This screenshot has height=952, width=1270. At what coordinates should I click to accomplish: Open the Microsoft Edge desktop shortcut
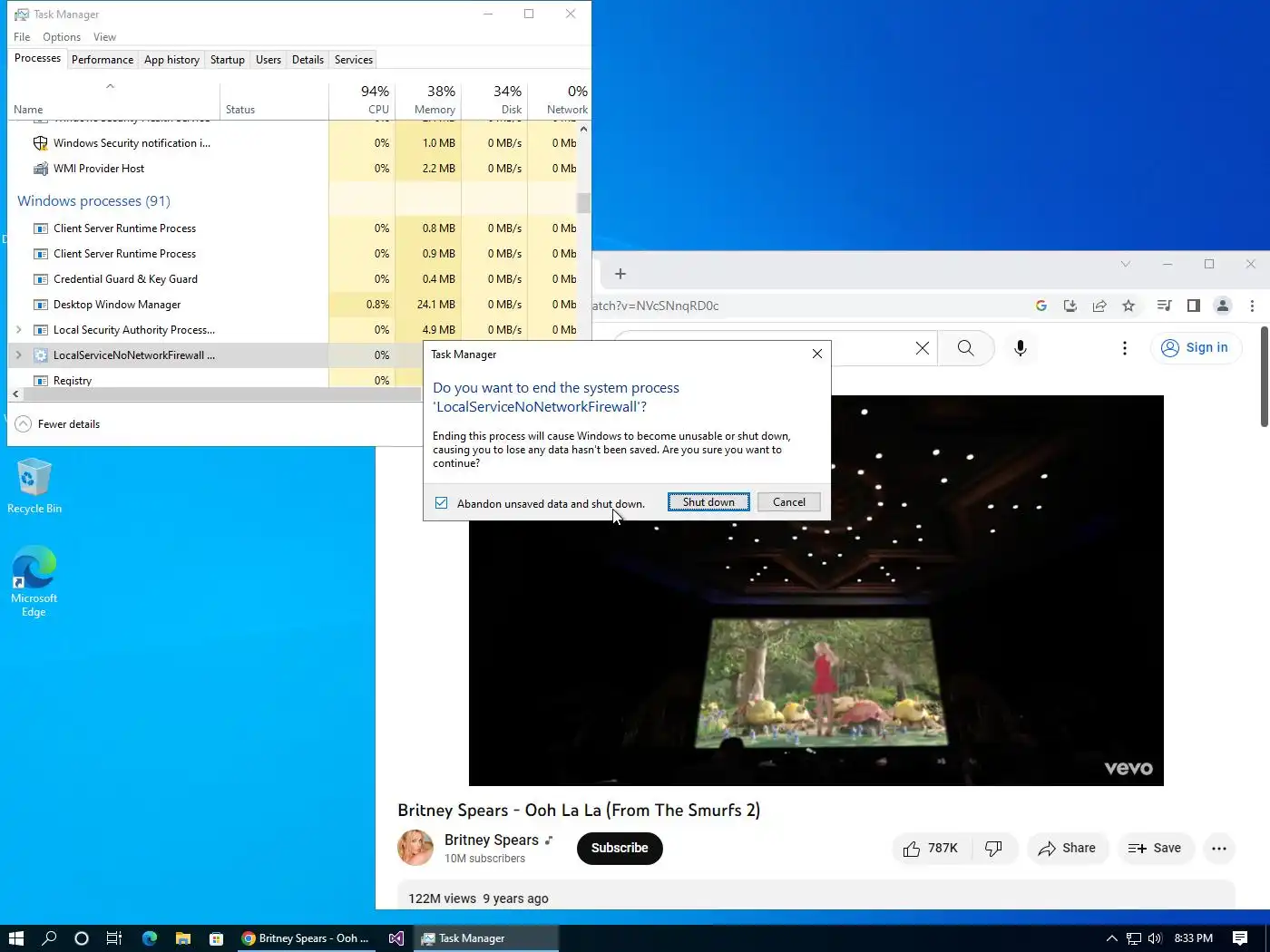point(34,581)
